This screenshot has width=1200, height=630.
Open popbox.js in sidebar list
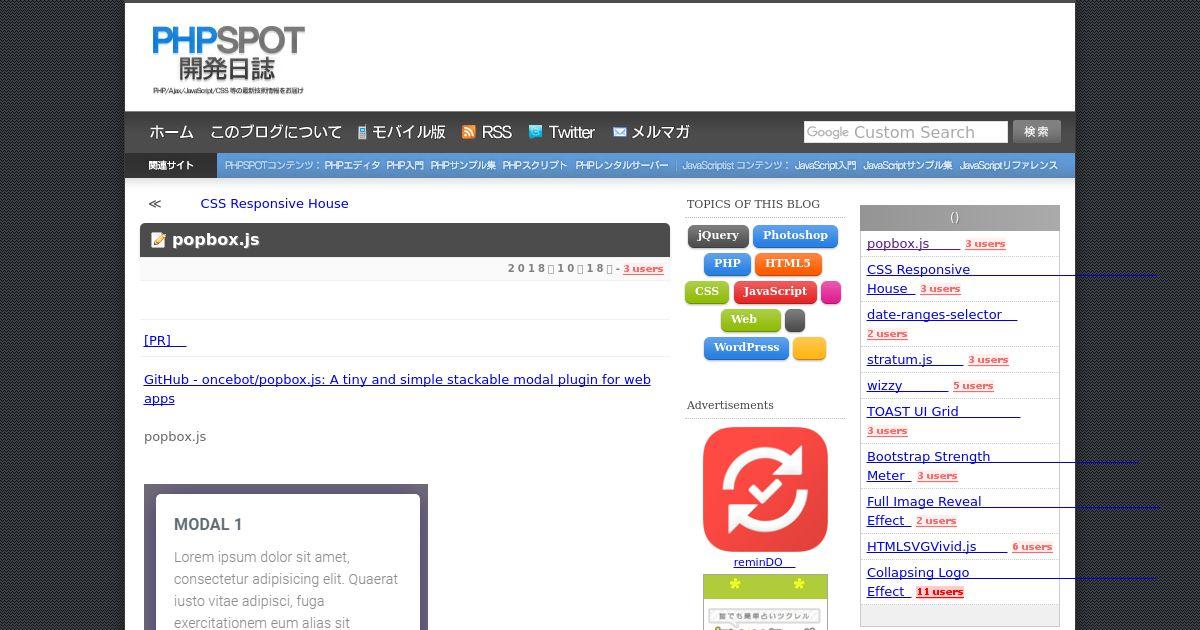pyautogui.click(x=912, y=243)
